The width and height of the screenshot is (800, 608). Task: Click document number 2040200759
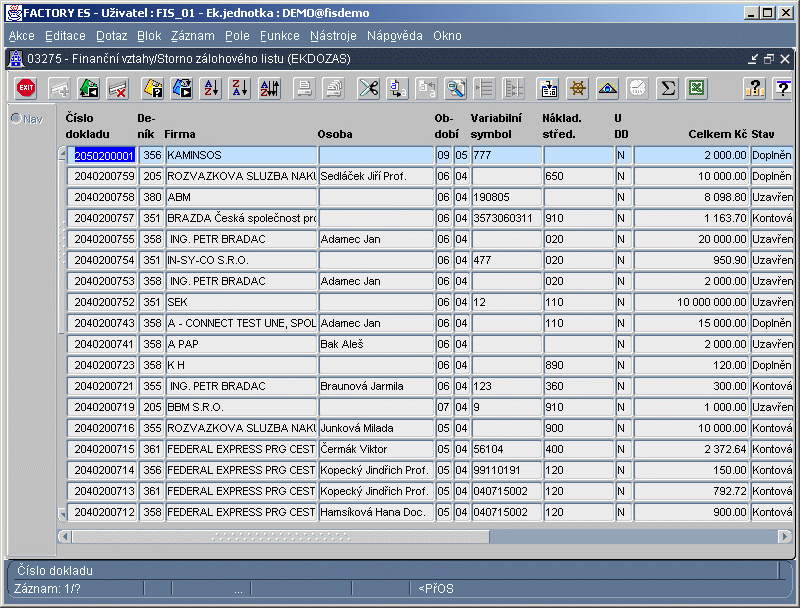tap(103, 176)
